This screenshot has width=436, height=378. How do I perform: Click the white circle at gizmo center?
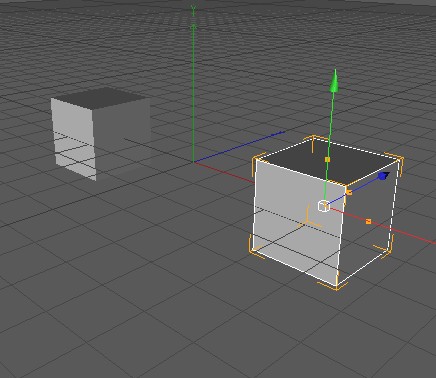pos(323,206)
